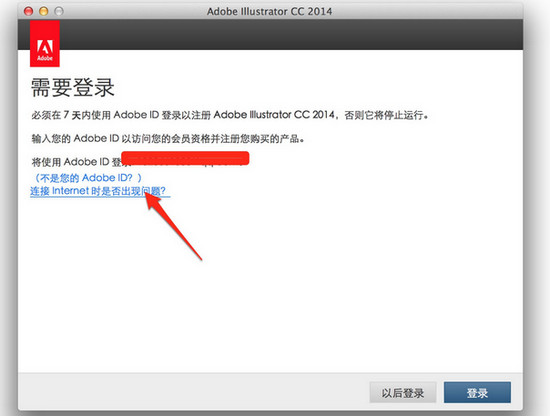Click the red Adobe logo
The image size is (550, 416).
pyautogui.click(x=45, y=43)
